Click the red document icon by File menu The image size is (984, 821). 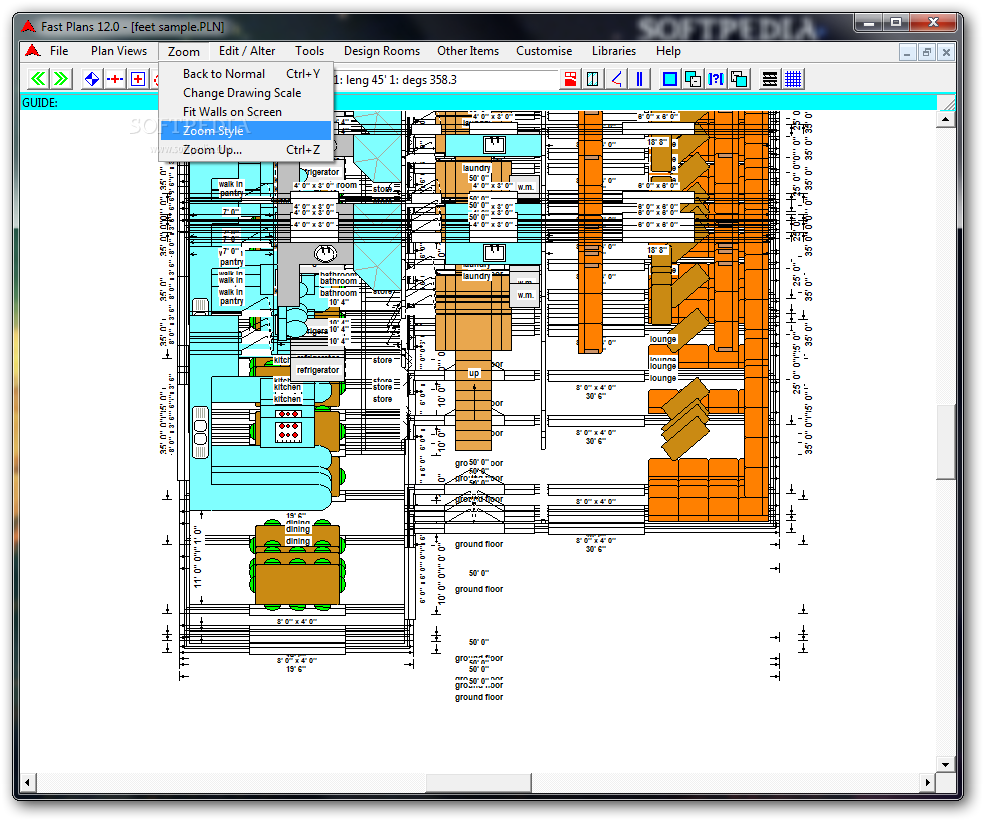pyautogui.click(x=32, y=51)
